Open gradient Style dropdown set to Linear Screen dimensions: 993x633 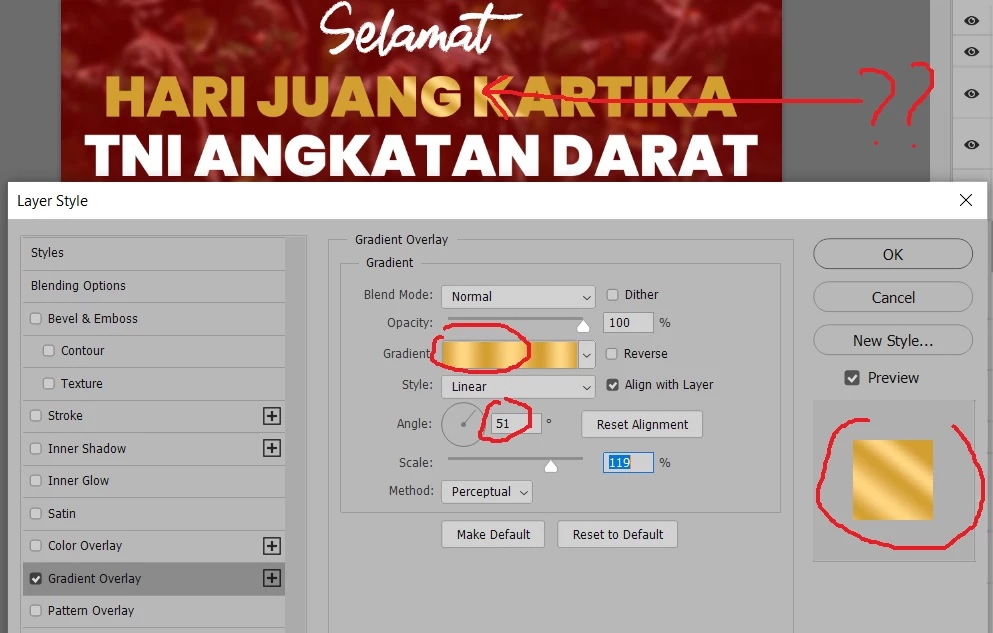(518, 387)
